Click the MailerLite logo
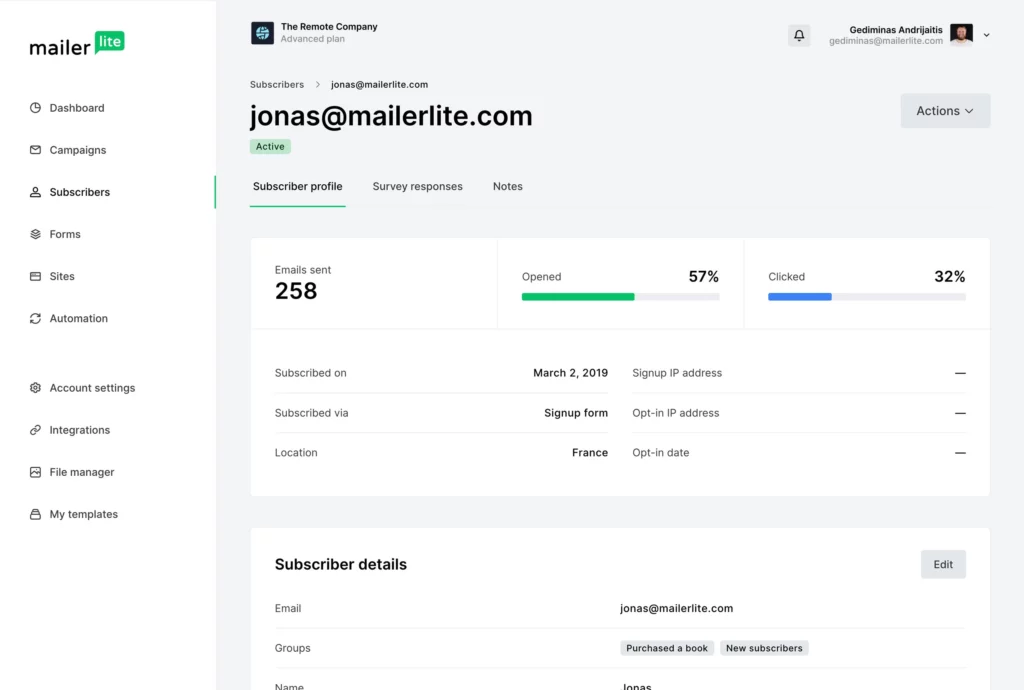 77,45
